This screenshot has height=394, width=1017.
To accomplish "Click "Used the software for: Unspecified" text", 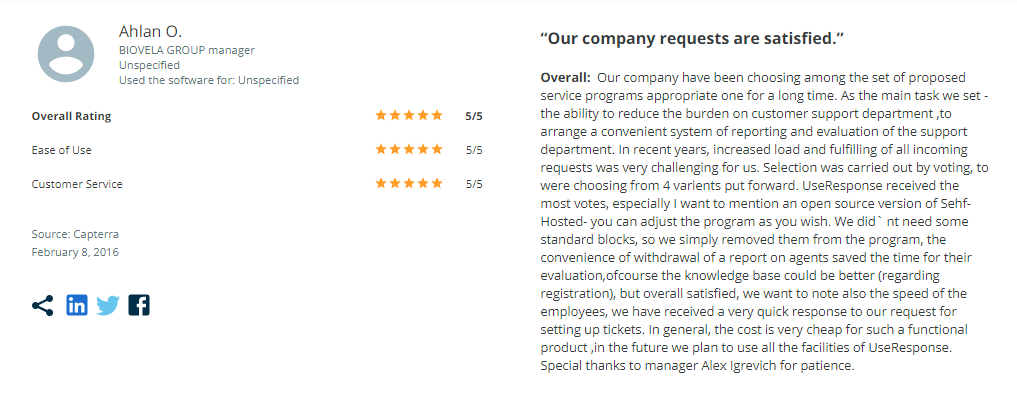I will (209, 80).
